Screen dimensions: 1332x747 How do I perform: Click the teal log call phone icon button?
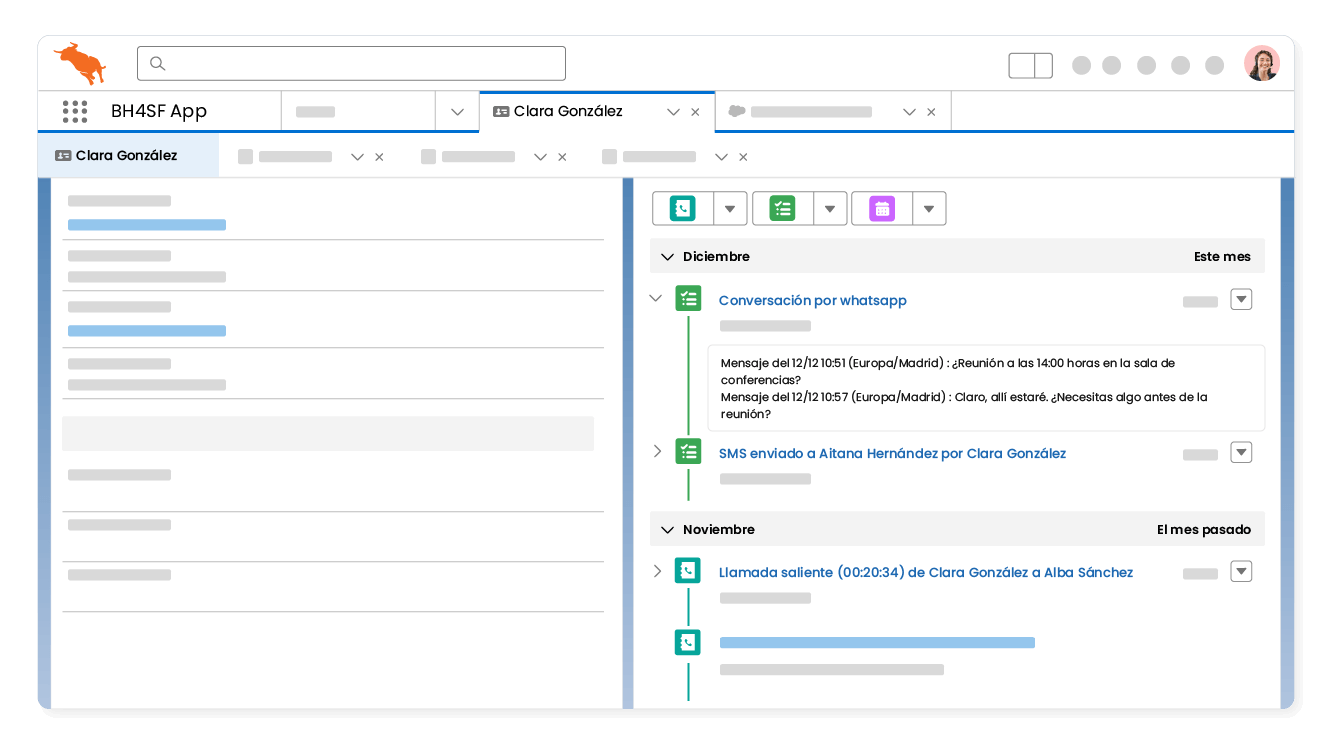pyautogui.click(x=683, y=208)
